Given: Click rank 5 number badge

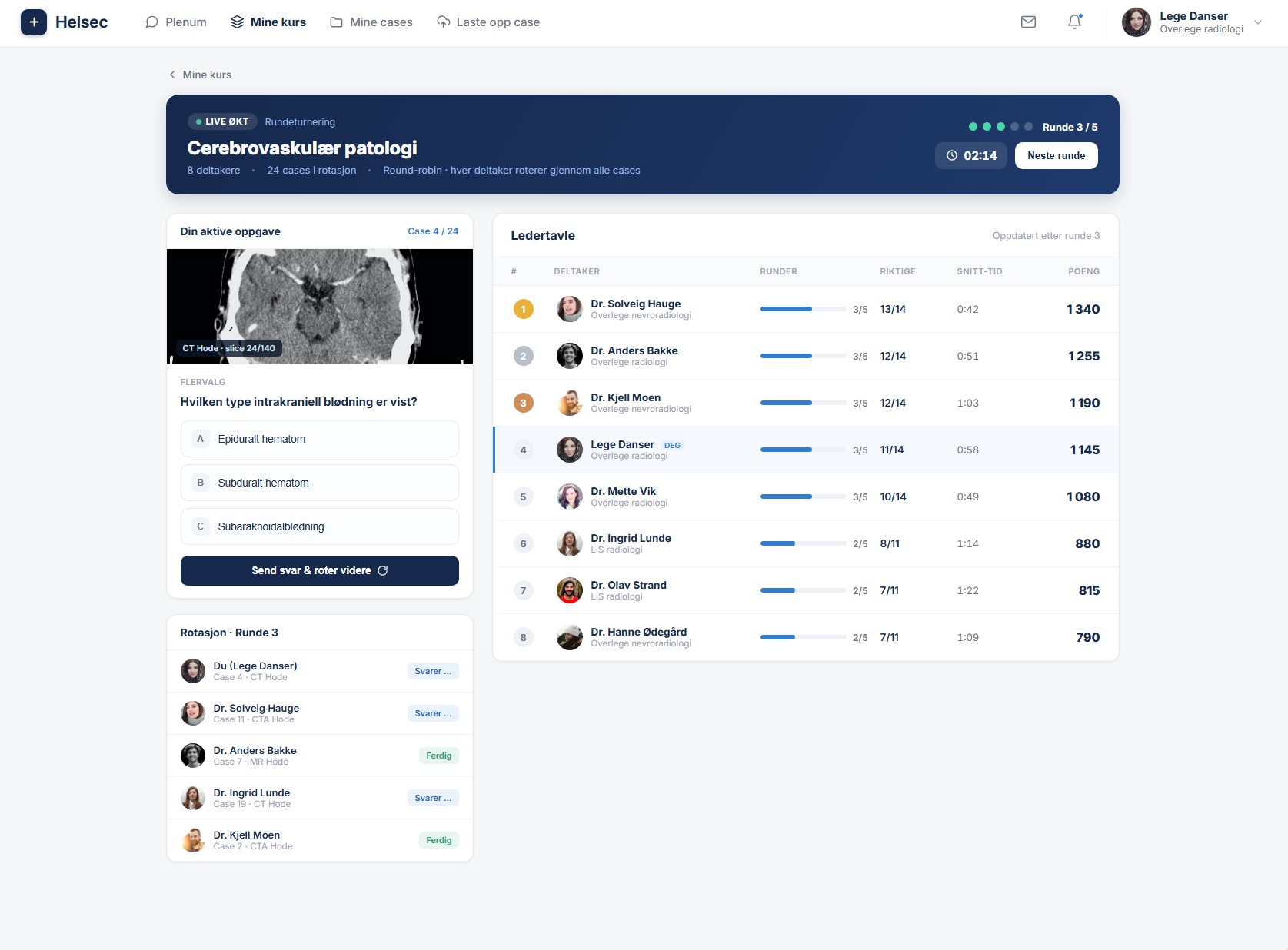Looking at the screenshot, I should click(524, 497).
